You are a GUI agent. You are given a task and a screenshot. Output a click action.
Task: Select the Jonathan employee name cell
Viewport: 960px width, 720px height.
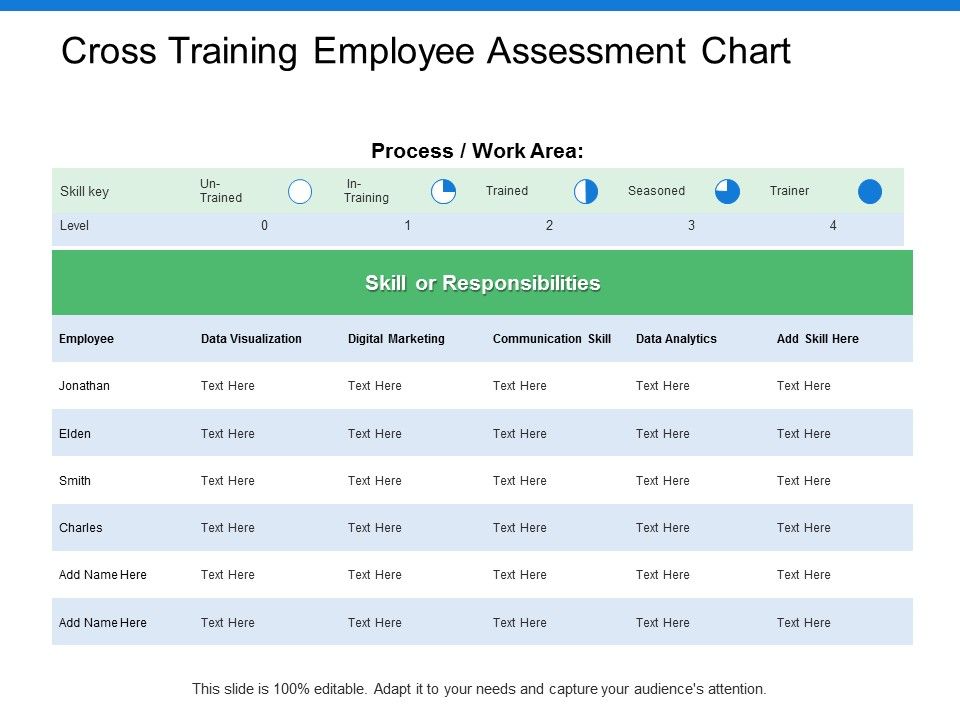(x=85, y=386)
